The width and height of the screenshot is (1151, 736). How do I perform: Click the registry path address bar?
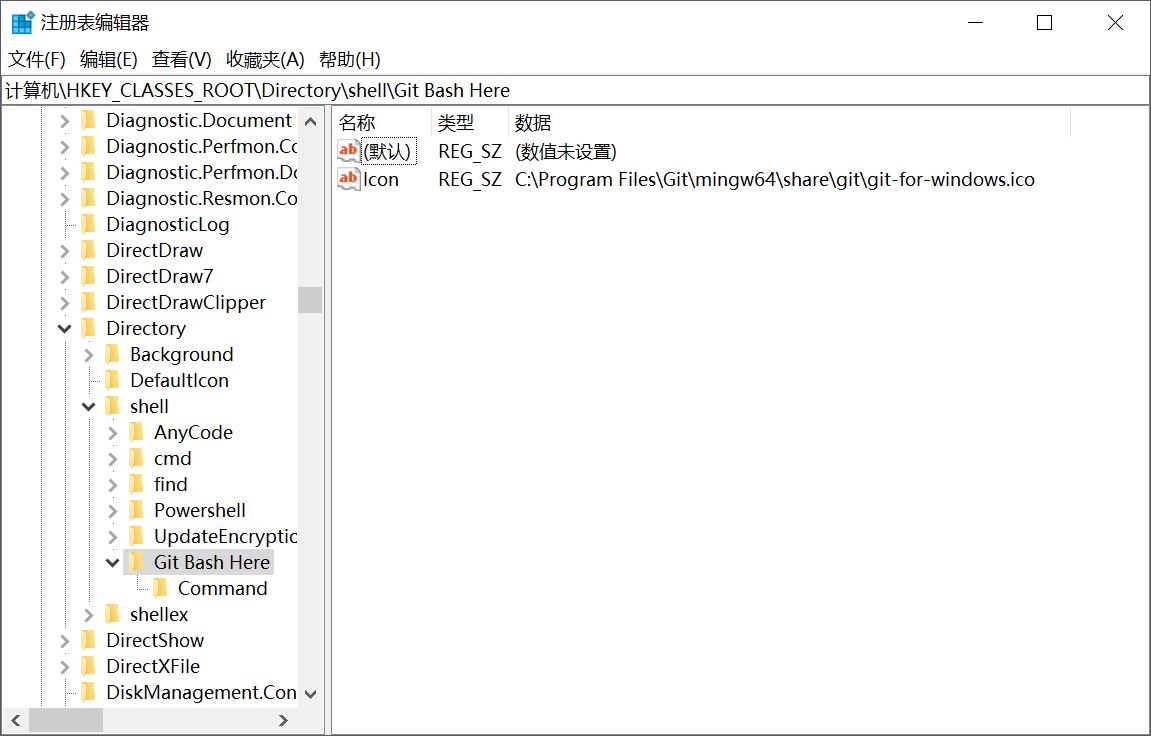pos(576,90)
